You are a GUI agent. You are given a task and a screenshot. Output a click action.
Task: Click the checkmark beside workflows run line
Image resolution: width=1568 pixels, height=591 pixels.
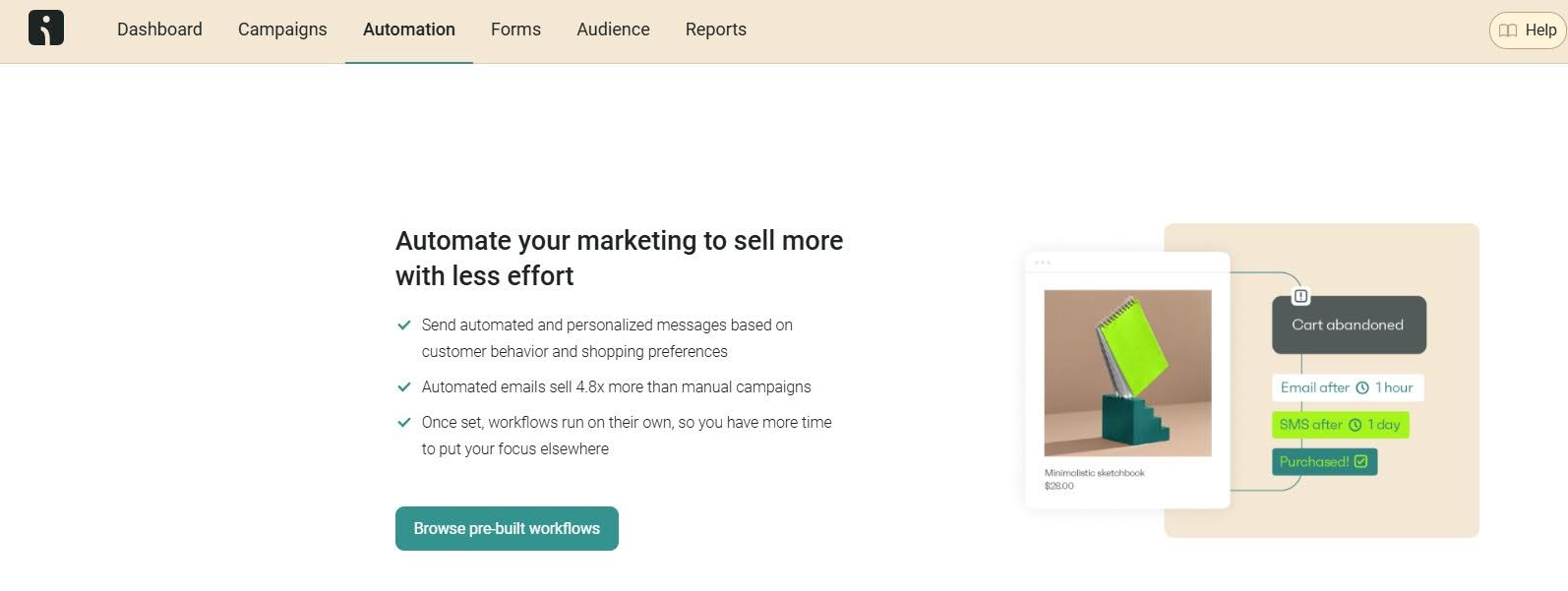point(403,422)
